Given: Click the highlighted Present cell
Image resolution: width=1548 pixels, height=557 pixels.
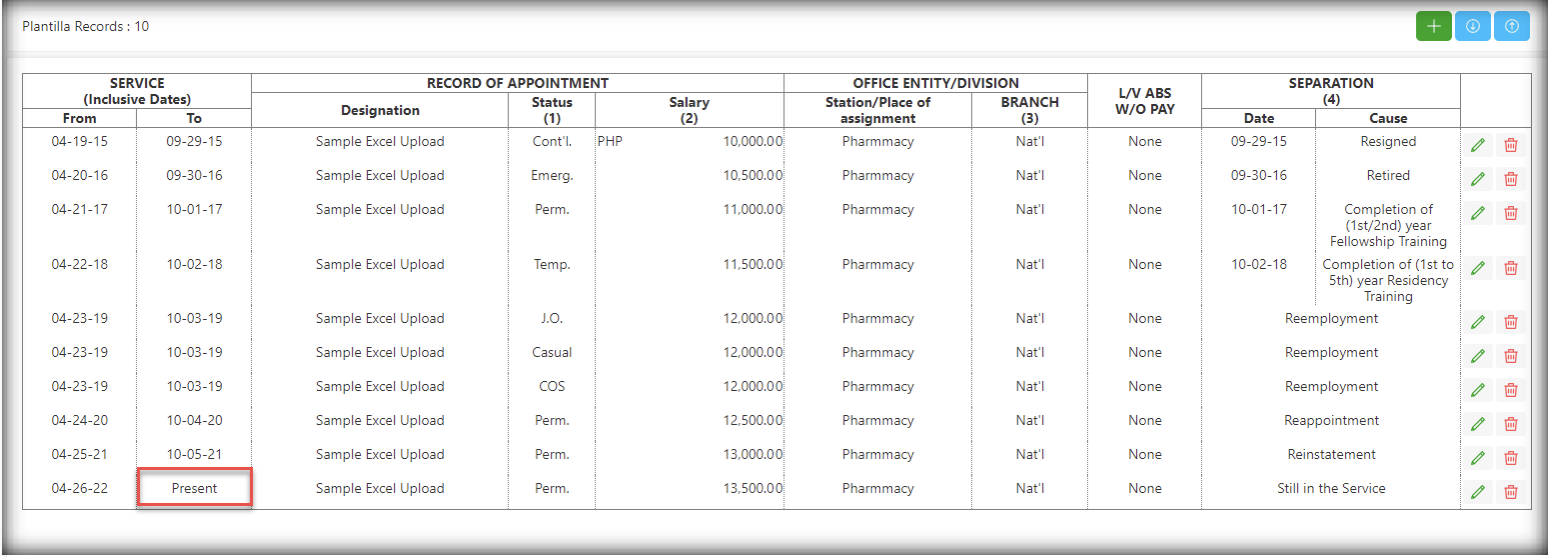Looking at the screenshot, I should tap(194, 489).
